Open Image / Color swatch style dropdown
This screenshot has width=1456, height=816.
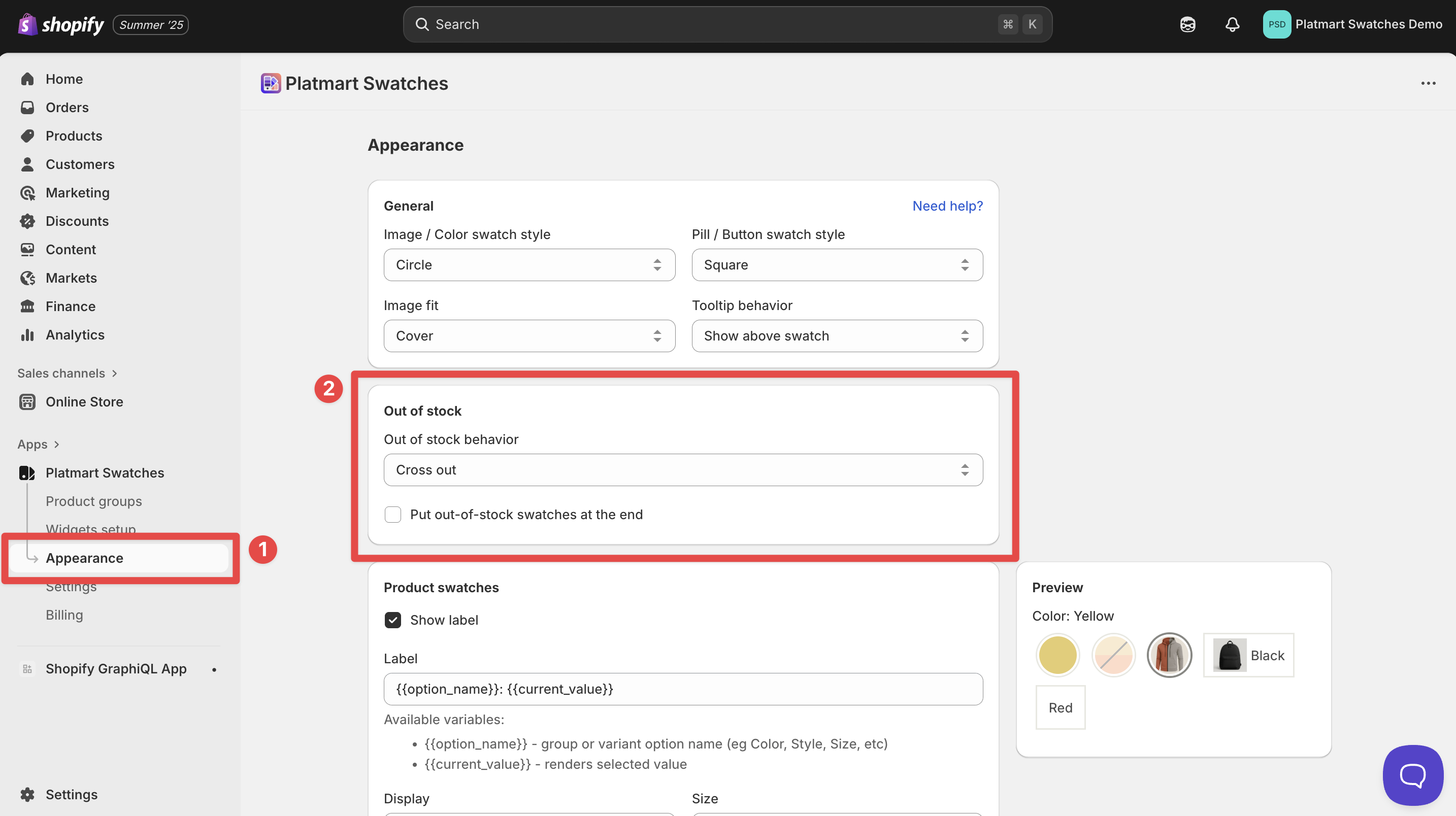point(529,265)
